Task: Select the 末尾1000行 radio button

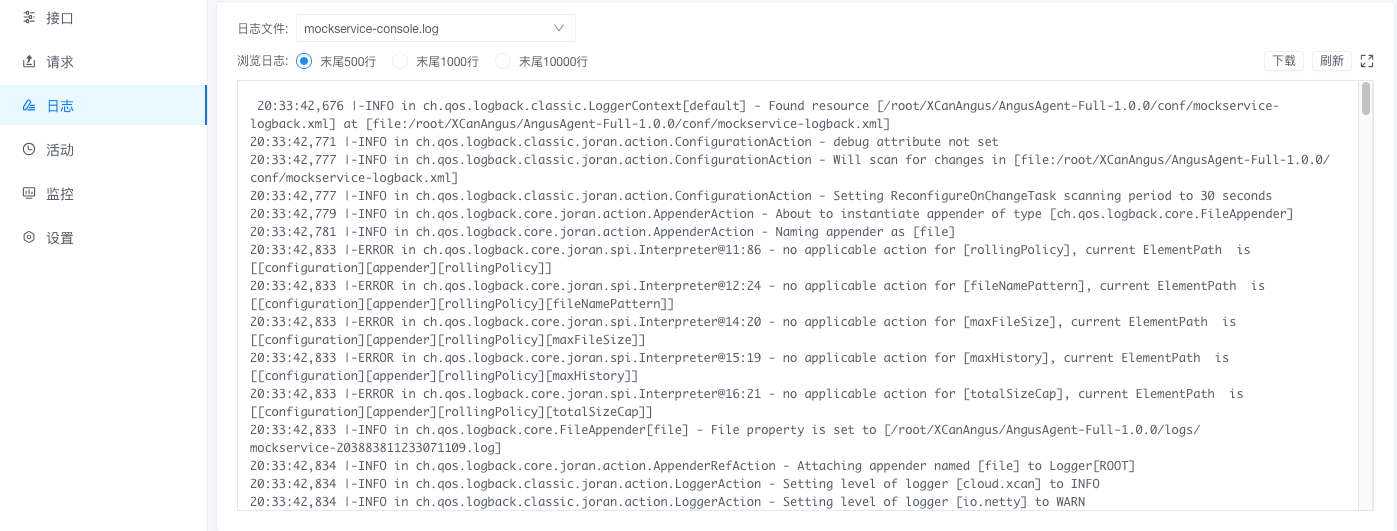Action: point(400,61)
